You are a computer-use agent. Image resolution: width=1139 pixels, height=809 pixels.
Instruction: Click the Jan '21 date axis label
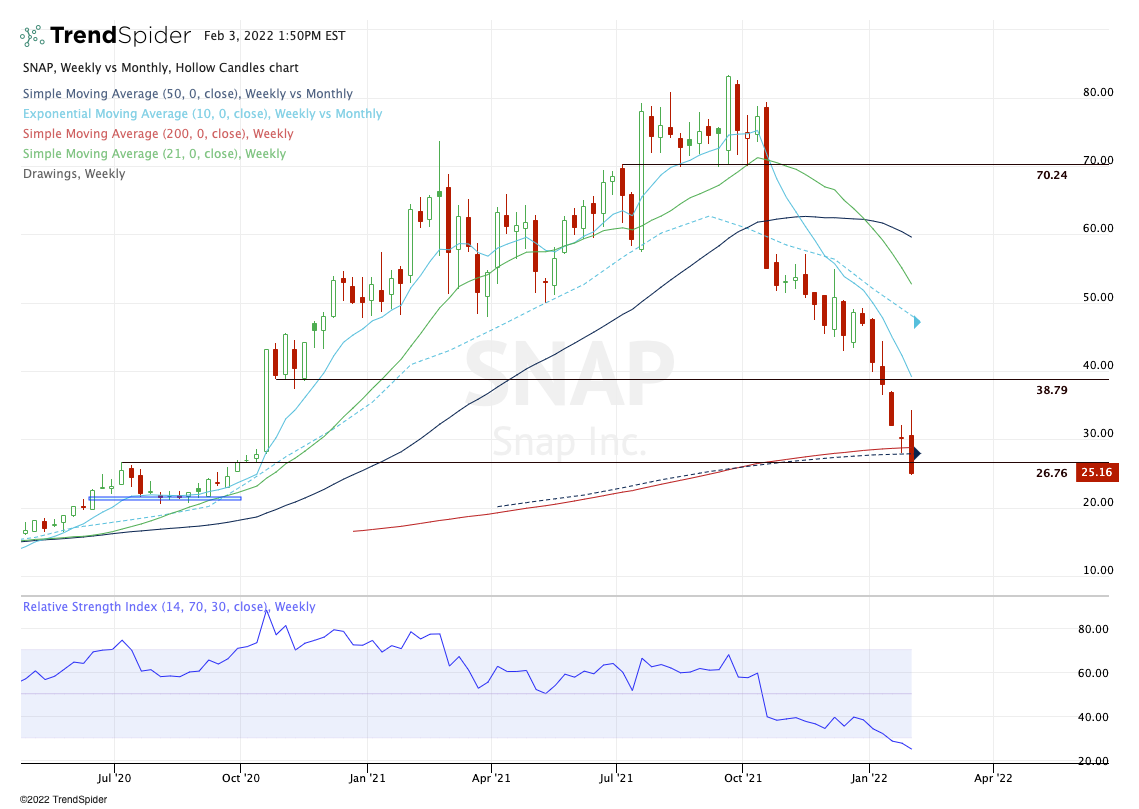[x=367, y=778]
